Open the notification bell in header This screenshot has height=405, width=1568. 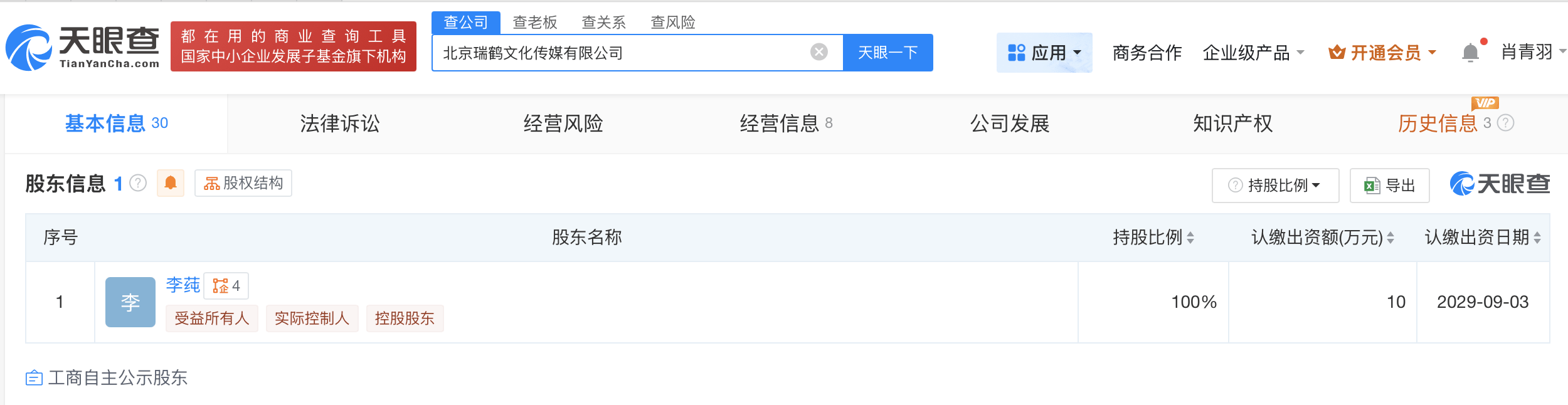coord(1470,53)
